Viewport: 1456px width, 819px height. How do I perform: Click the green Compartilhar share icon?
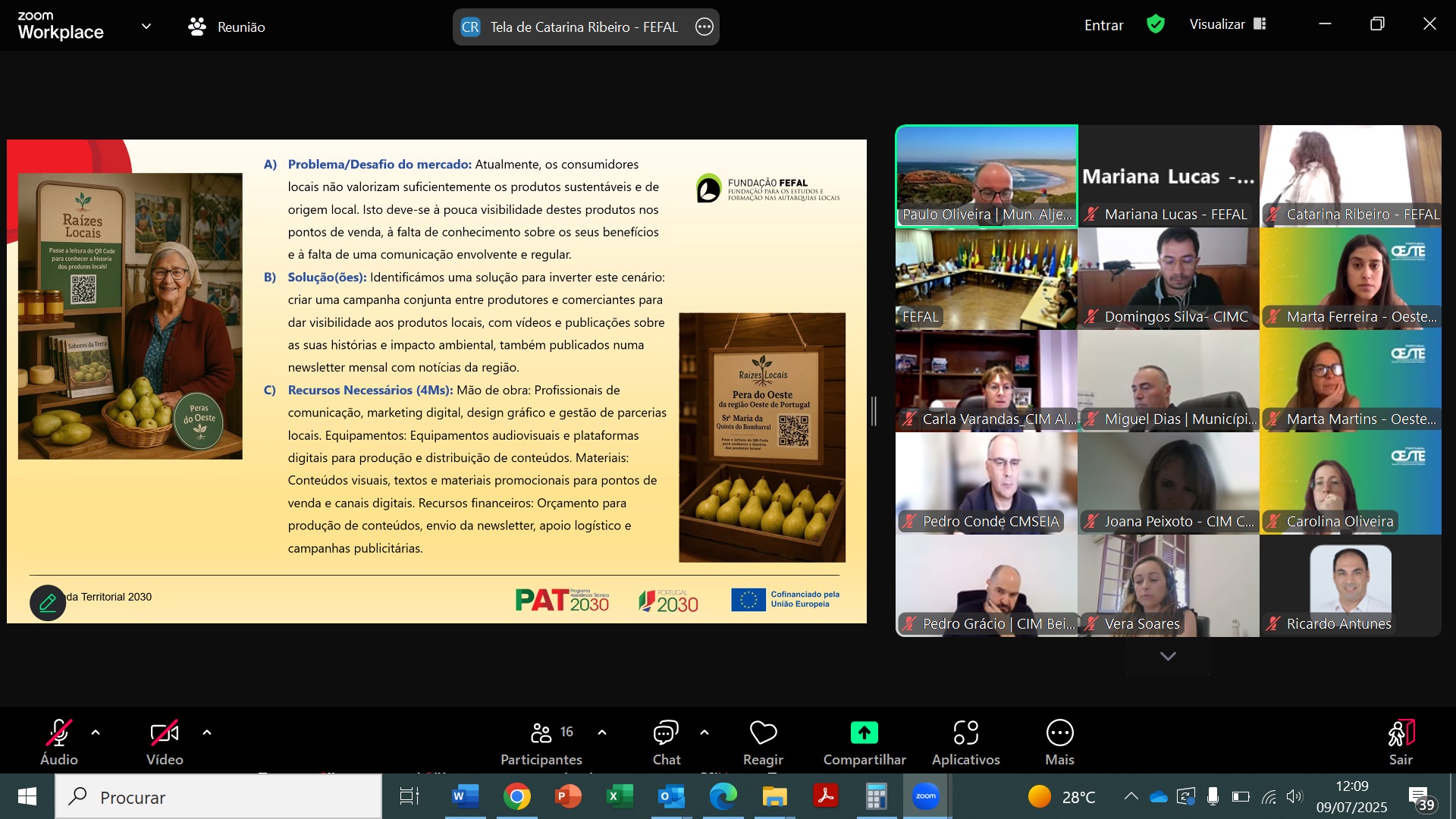point(864,733)
